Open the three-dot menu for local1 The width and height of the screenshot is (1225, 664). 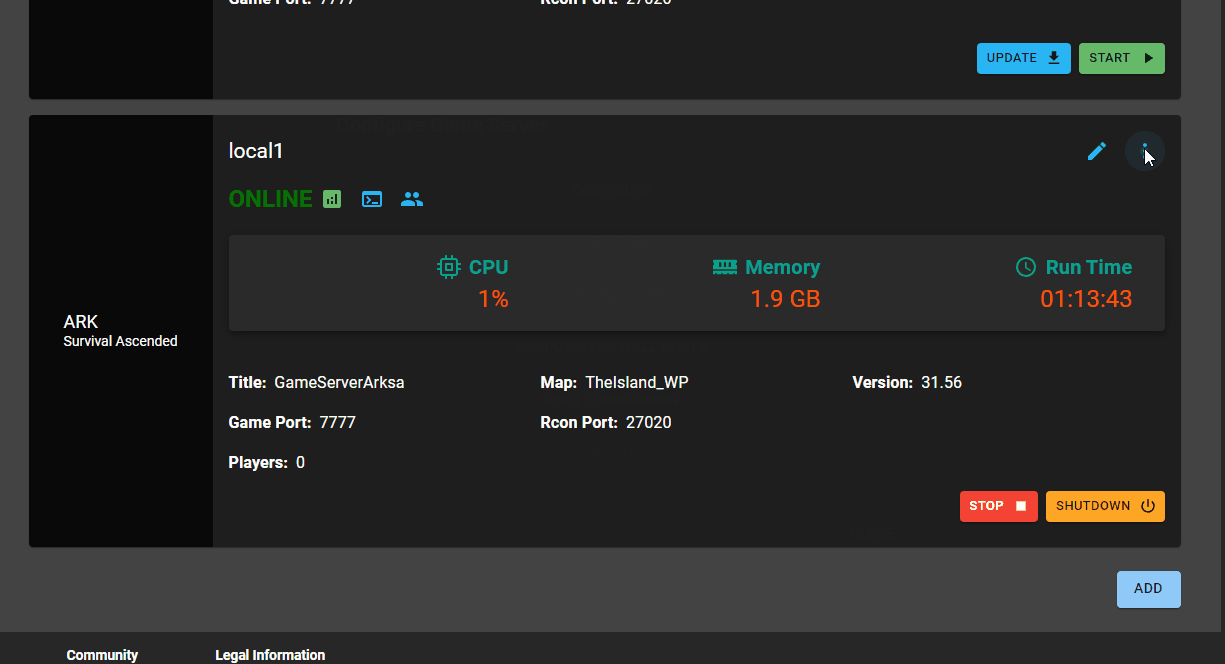pyautogui.click(x=1145, y=151)
